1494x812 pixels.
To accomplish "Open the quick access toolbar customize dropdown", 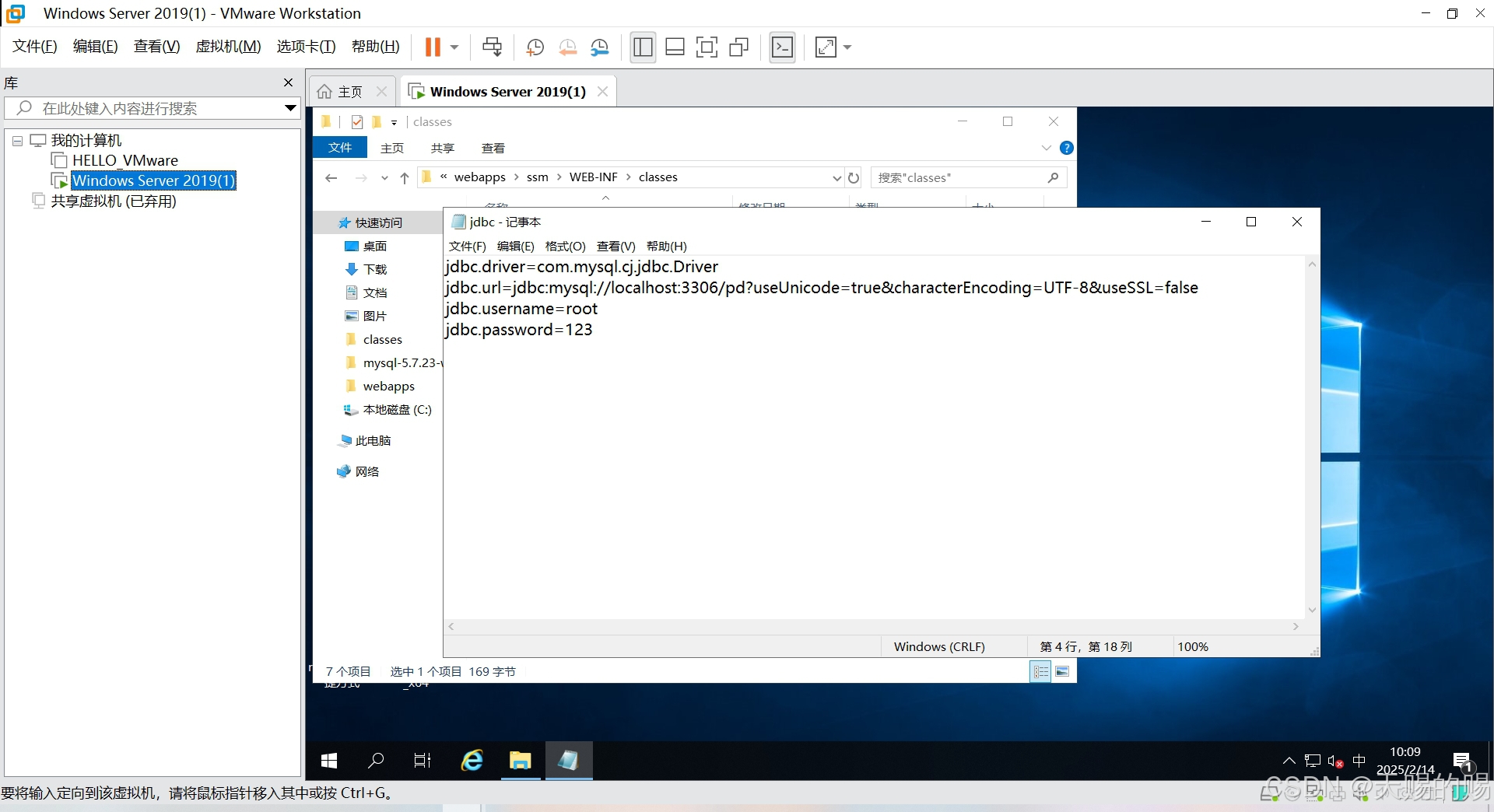I will [x=395, y=122].
